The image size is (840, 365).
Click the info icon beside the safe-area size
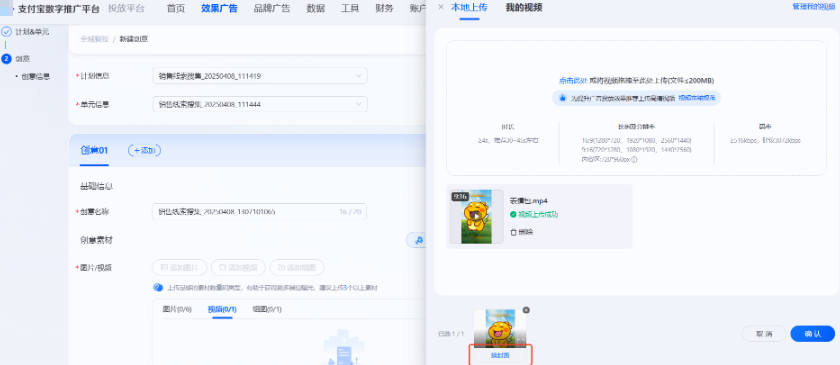(x=634, y=160)
